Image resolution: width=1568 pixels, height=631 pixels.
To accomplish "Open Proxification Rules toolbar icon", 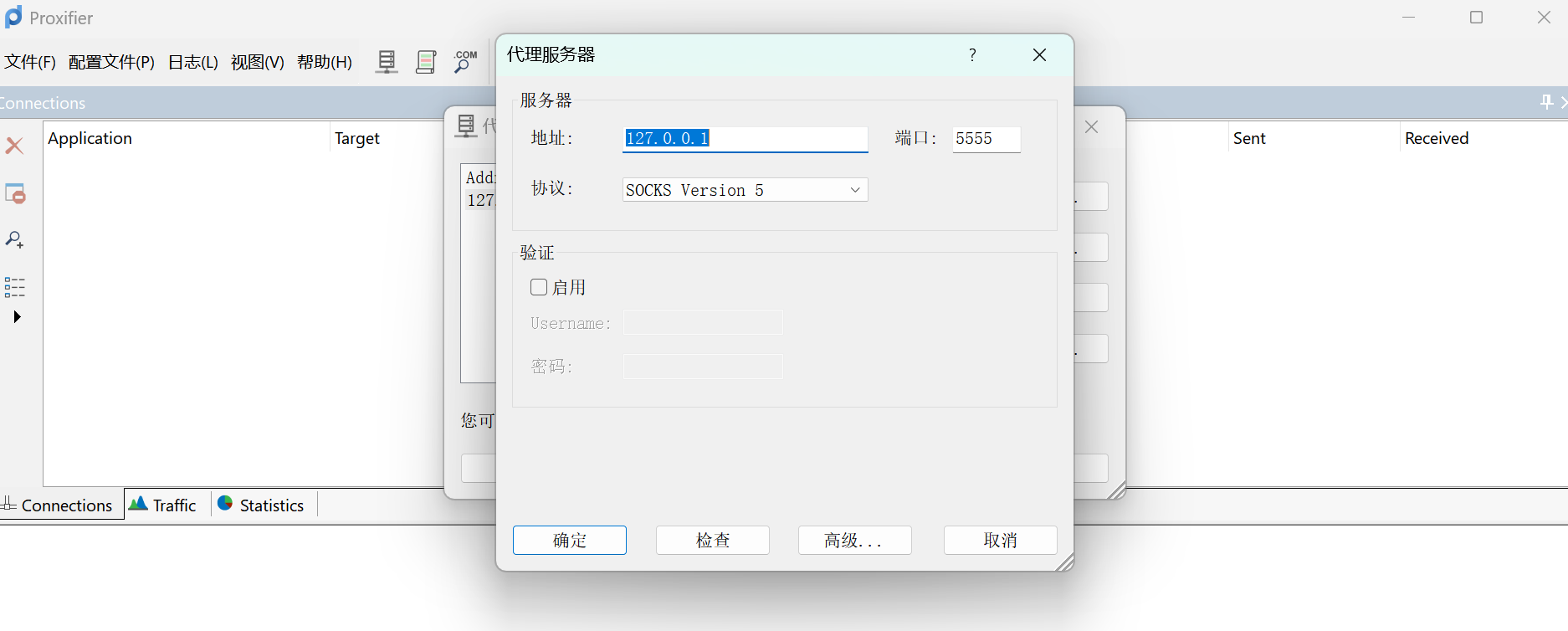I will pos(426,62).
